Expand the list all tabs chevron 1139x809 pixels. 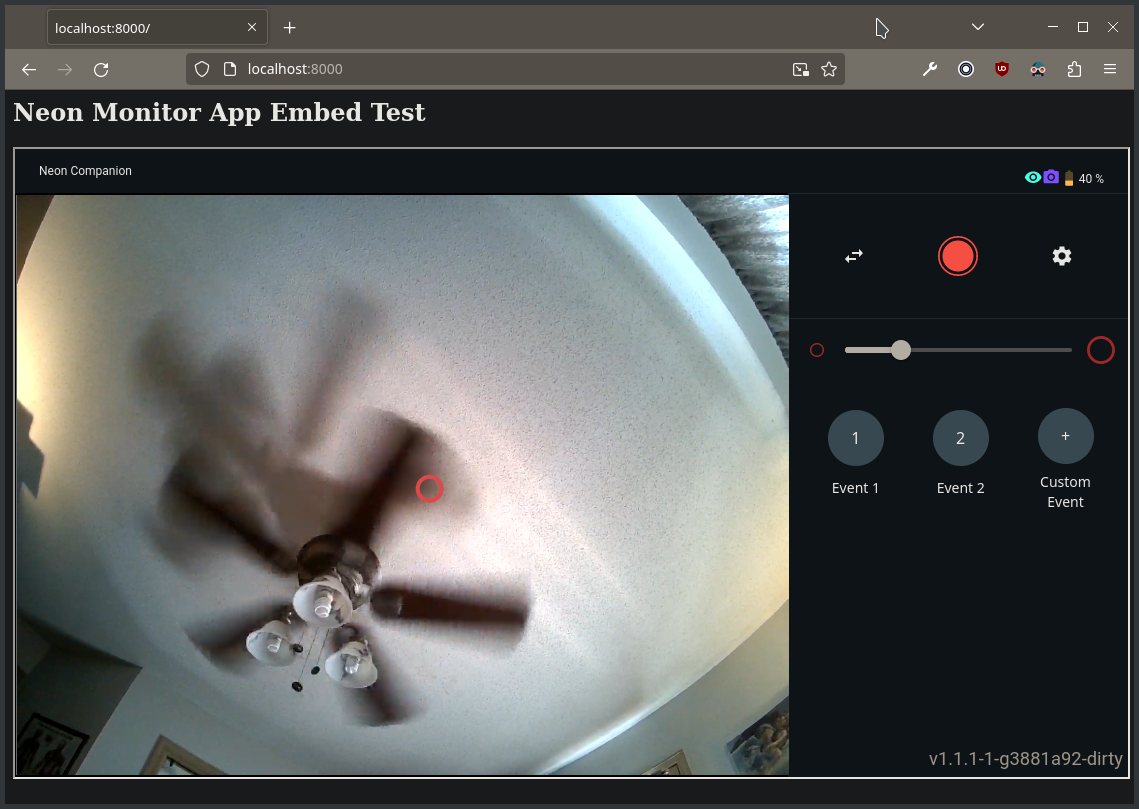(x=978, y=27)
